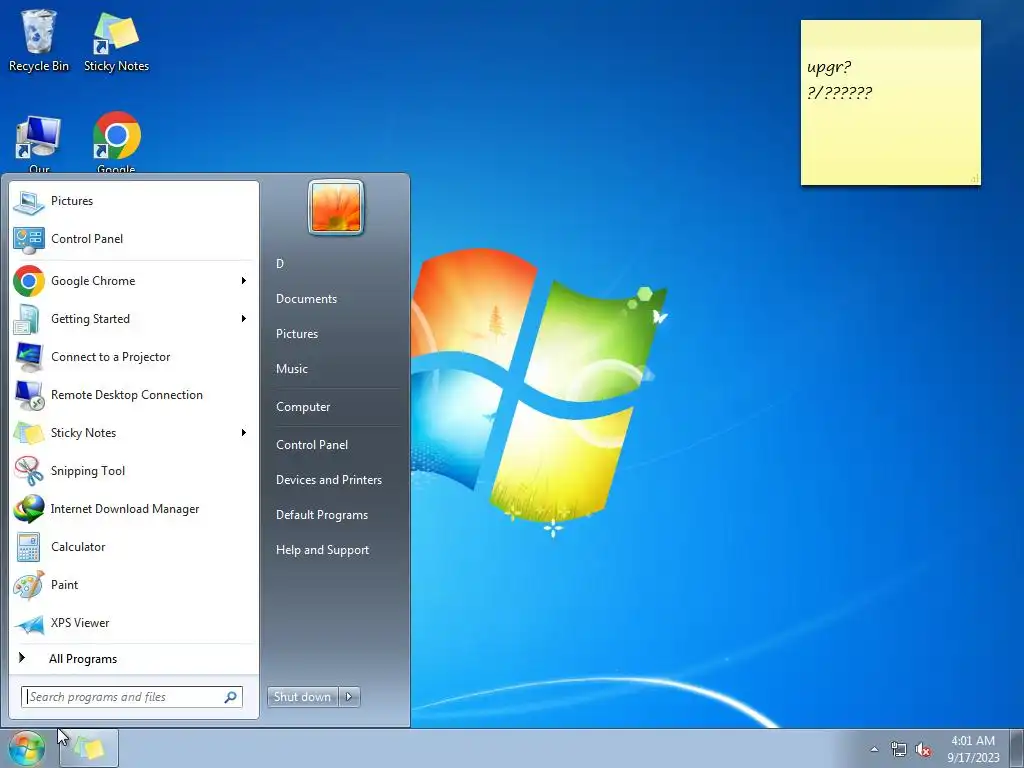Click the Remote Desktop Connection icon

(29, 394)
